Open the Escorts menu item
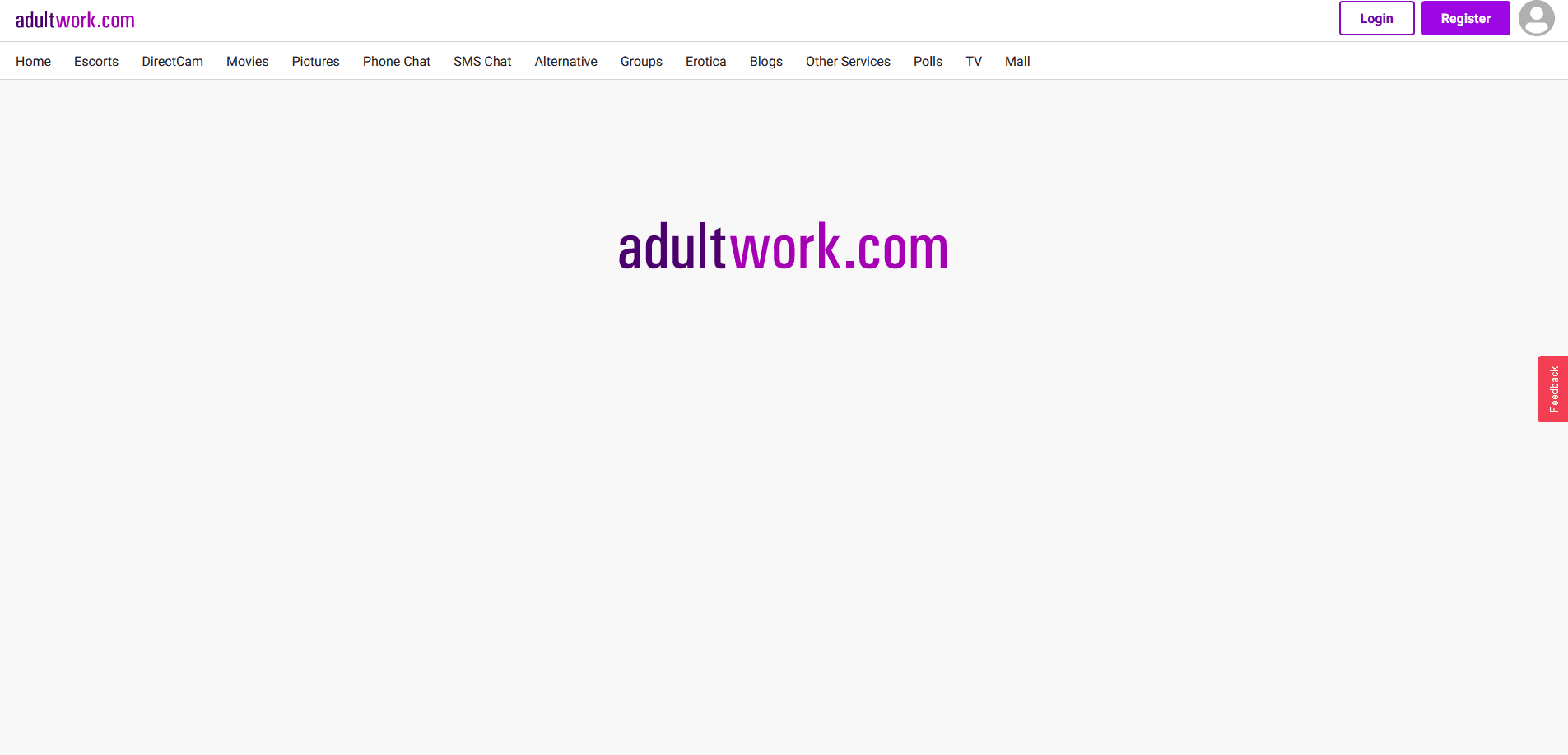1568x755 pixels. pos(96,61)
